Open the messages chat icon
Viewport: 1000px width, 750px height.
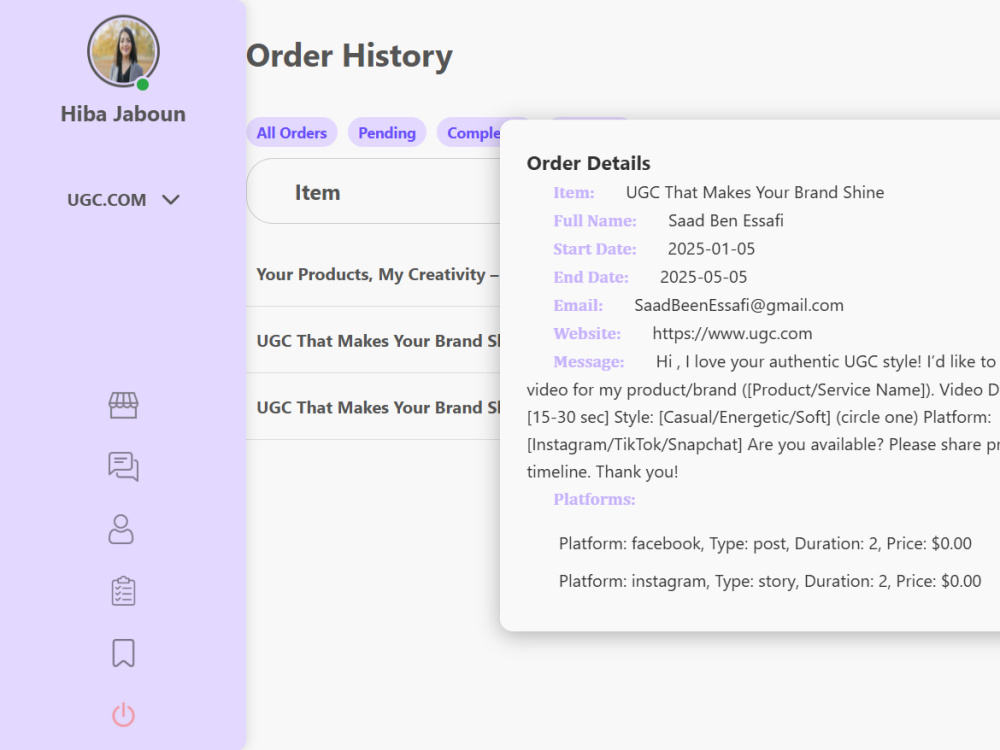(x=123, y=466)
